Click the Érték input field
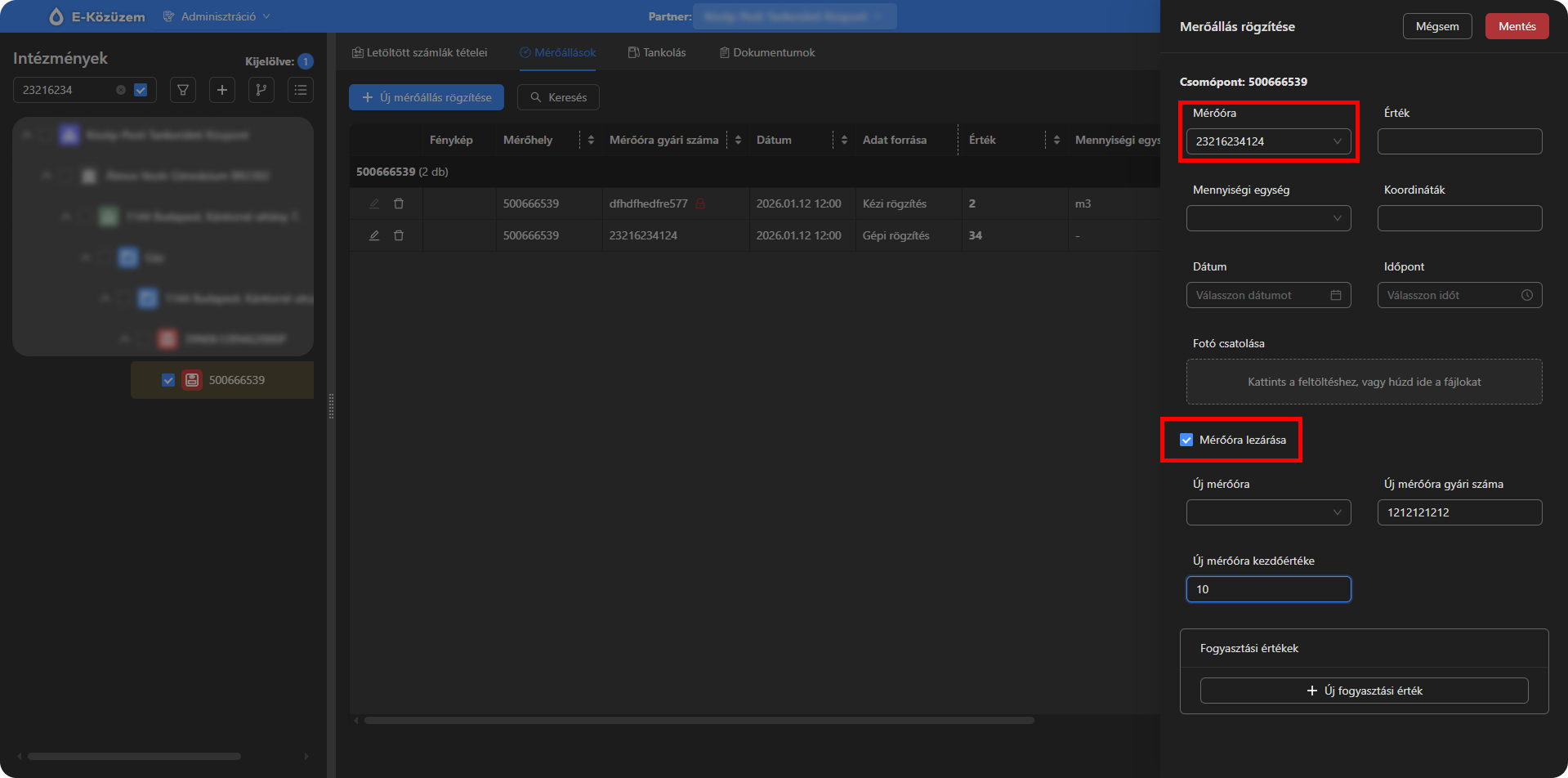 pos(1459,141)
